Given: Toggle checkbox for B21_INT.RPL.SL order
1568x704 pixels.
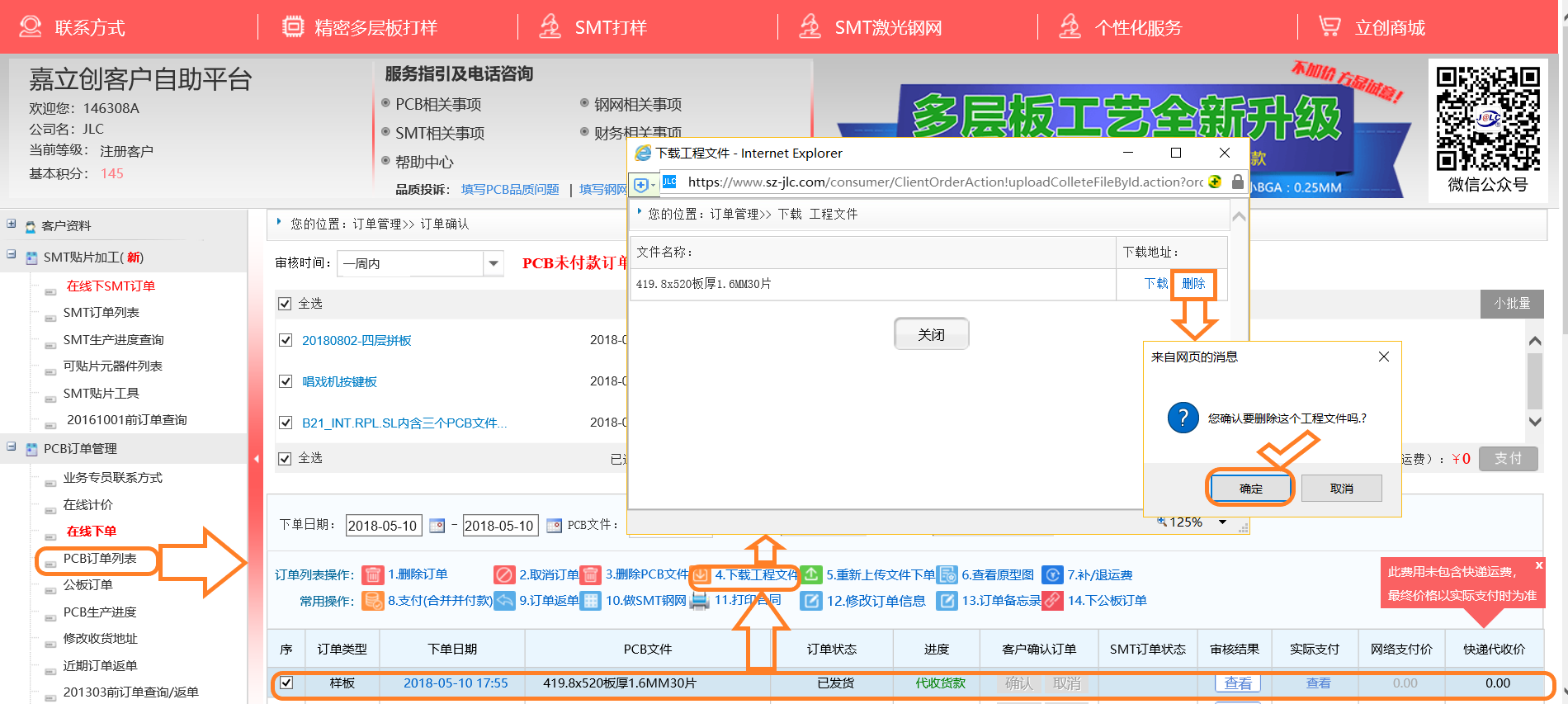Looking at the screenshot, I should point(286,423).
